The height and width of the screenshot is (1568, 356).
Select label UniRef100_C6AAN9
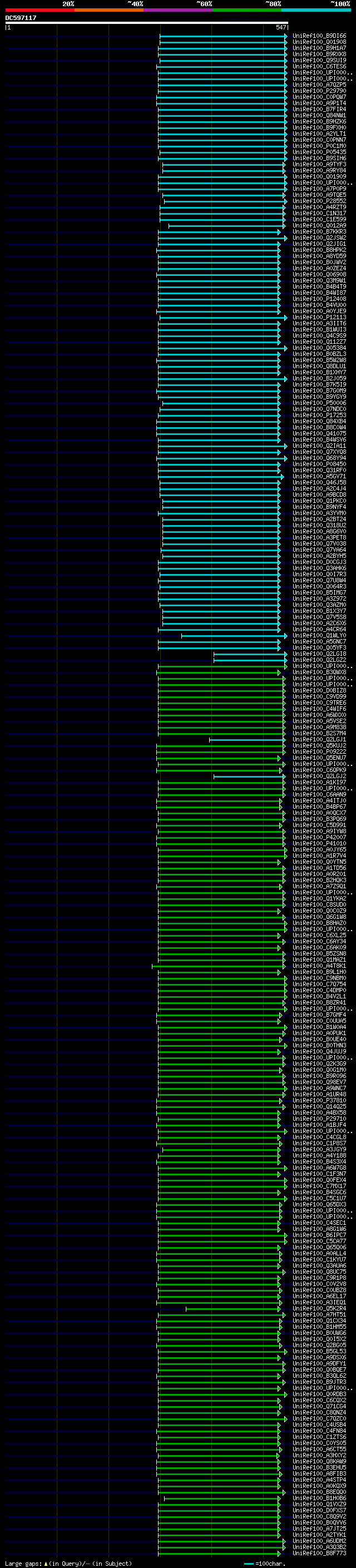tap(319, 794)
